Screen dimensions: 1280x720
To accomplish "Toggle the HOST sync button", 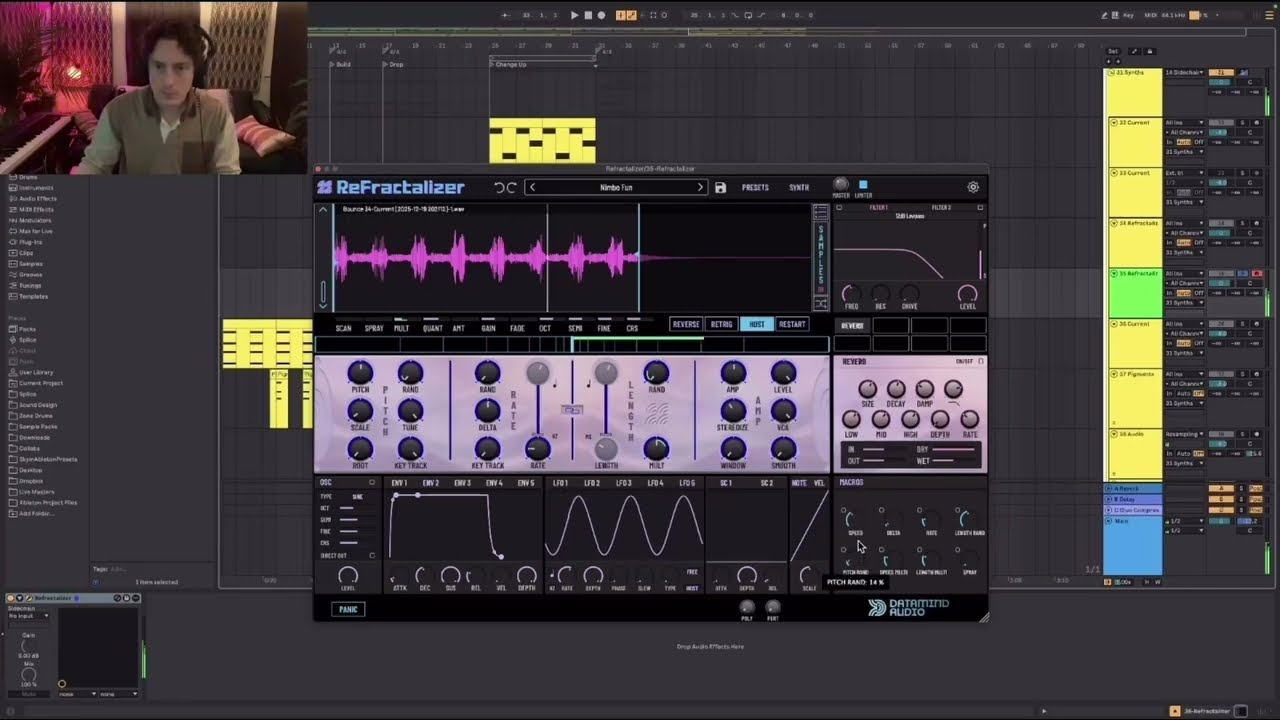I will point(757,324).
